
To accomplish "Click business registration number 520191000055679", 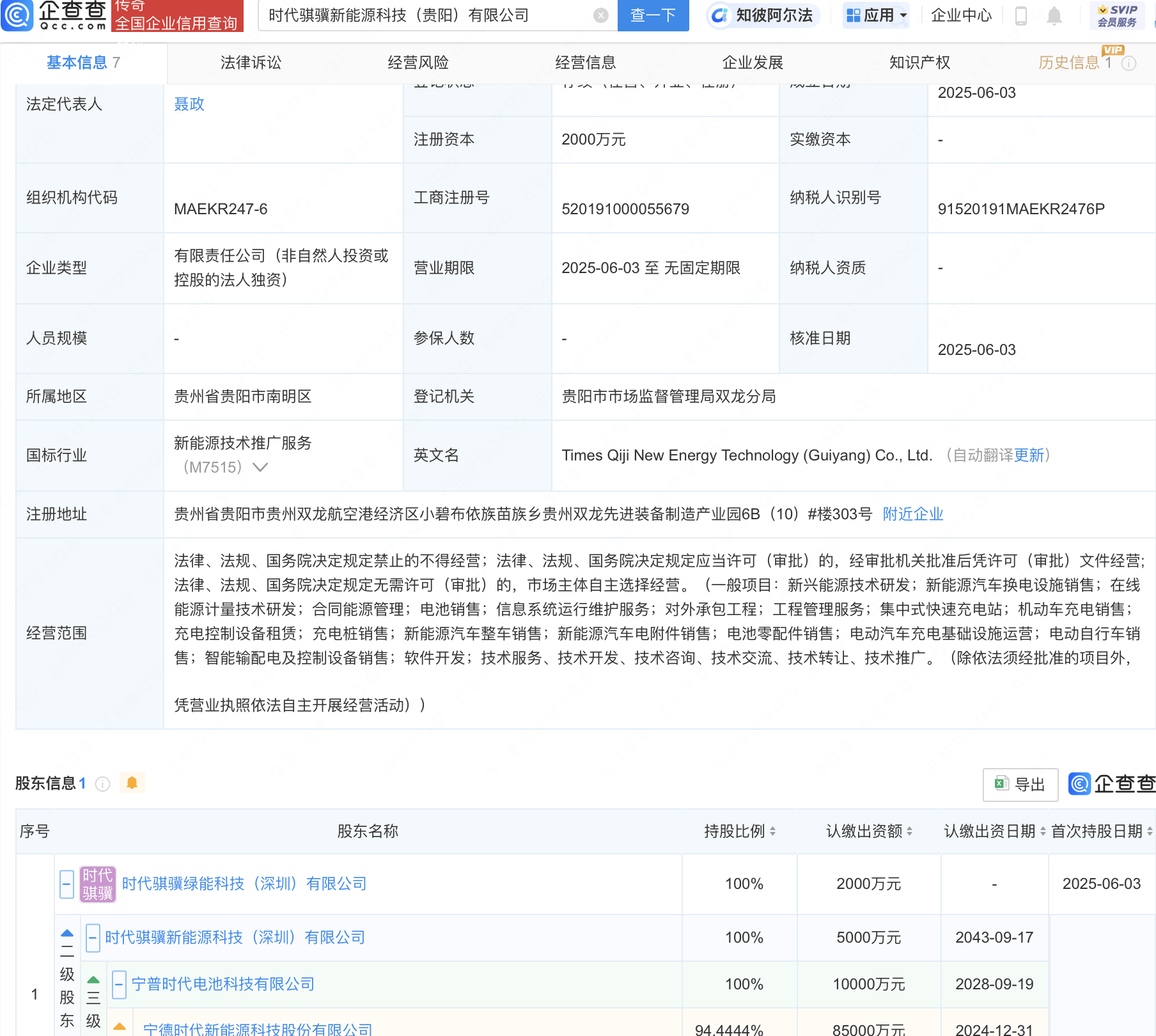I will [x=625, y=209].
